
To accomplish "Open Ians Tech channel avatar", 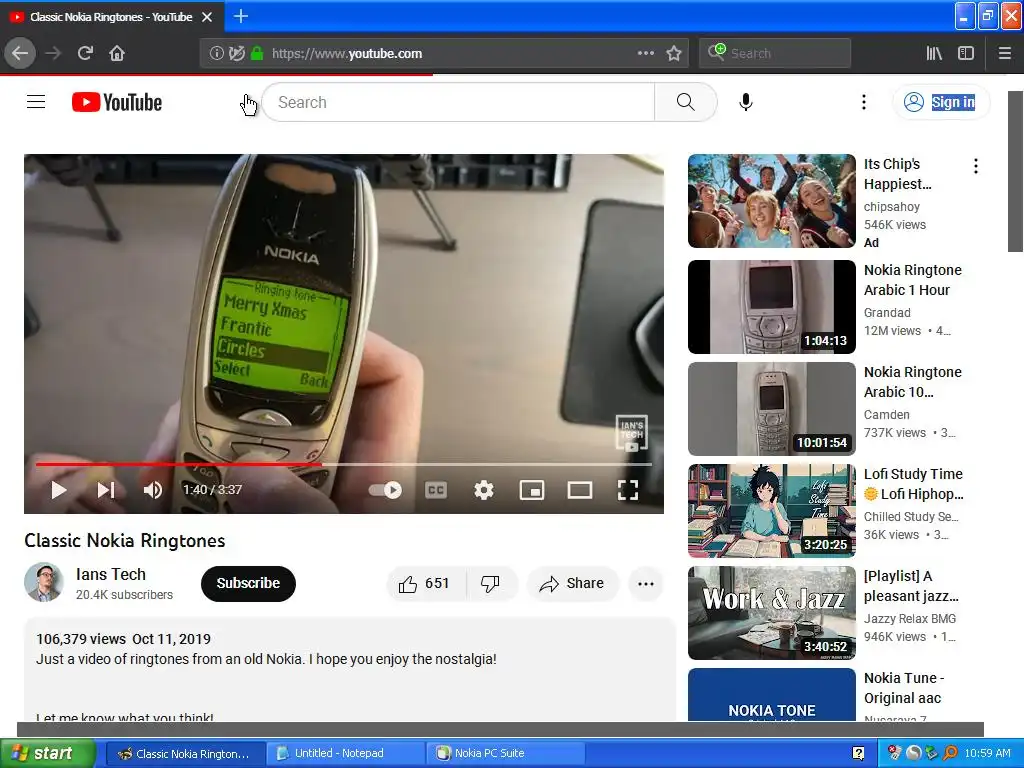I will pyautogui.click(x=44, y=582).
